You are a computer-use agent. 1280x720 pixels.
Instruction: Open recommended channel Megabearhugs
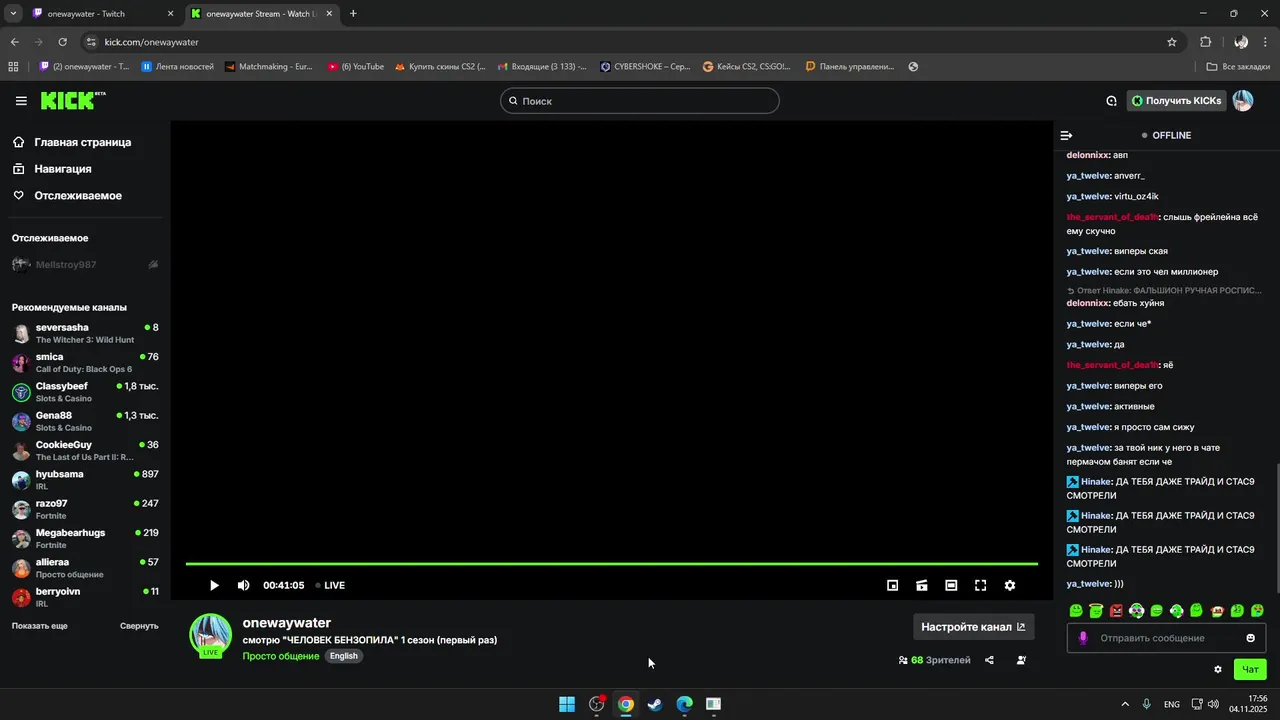[85, 538]
